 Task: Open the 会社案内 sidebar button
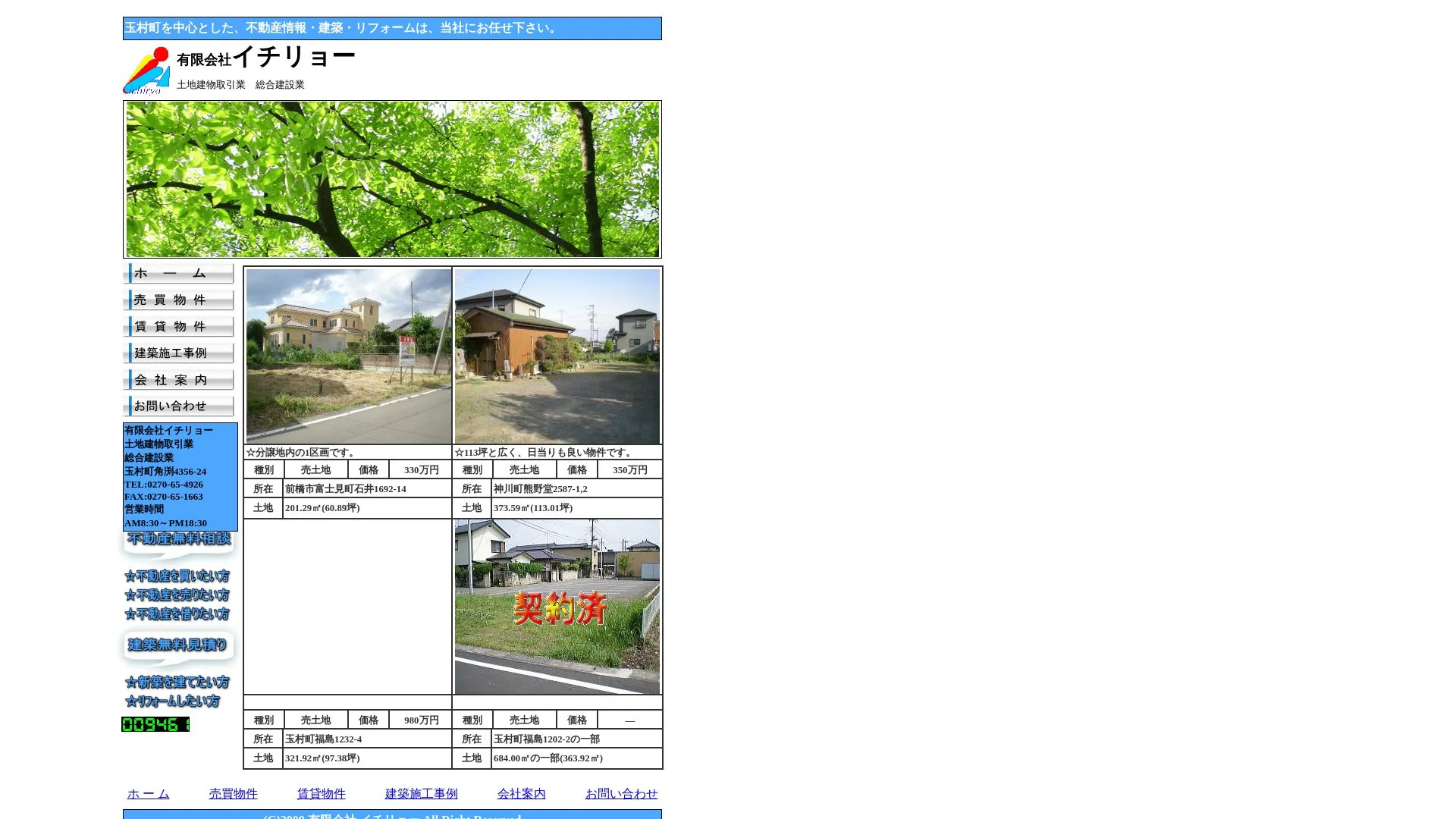(x=179, y=380)
